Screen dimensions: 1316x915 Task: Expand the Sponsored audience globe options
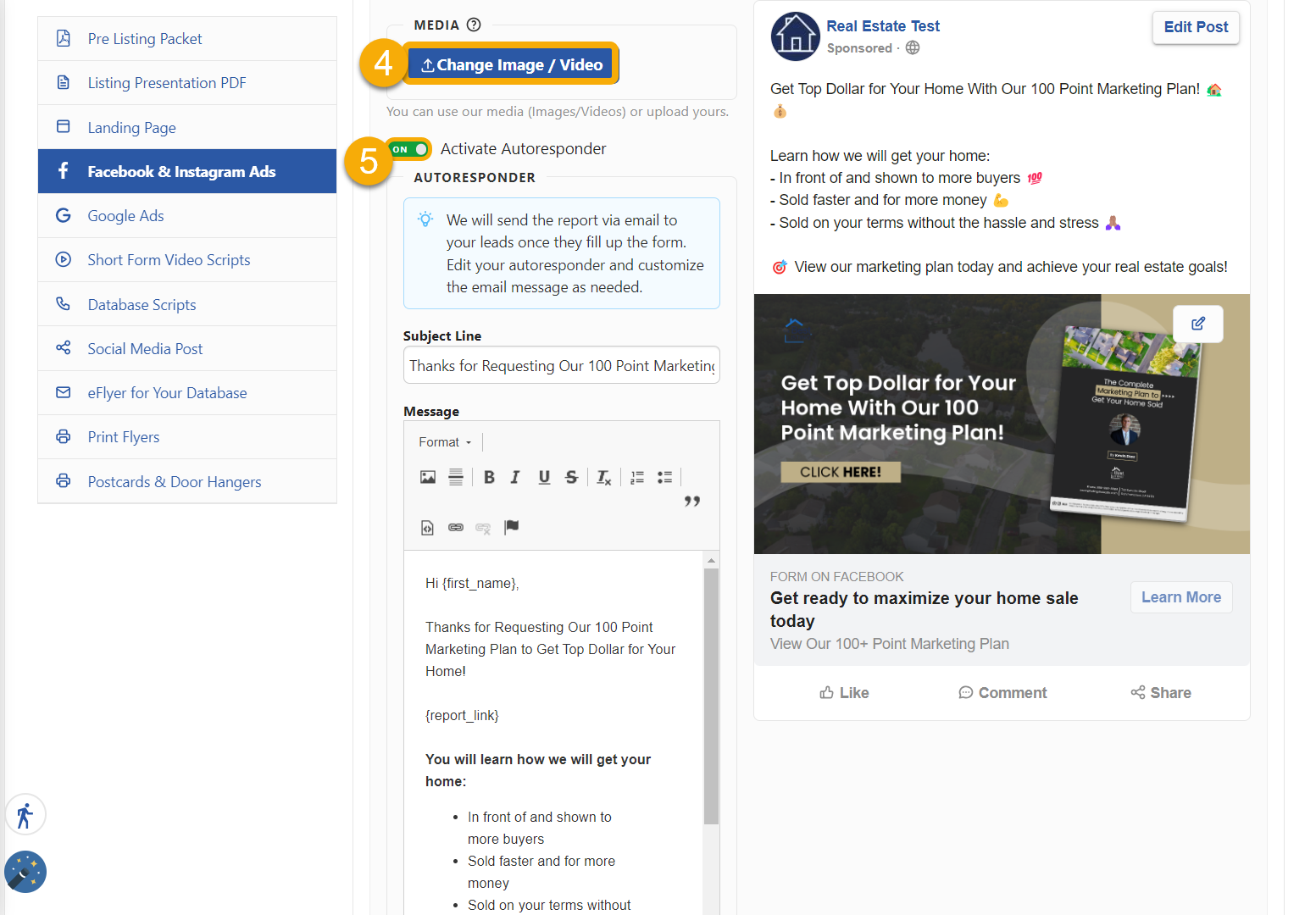[x=913, y=47]
